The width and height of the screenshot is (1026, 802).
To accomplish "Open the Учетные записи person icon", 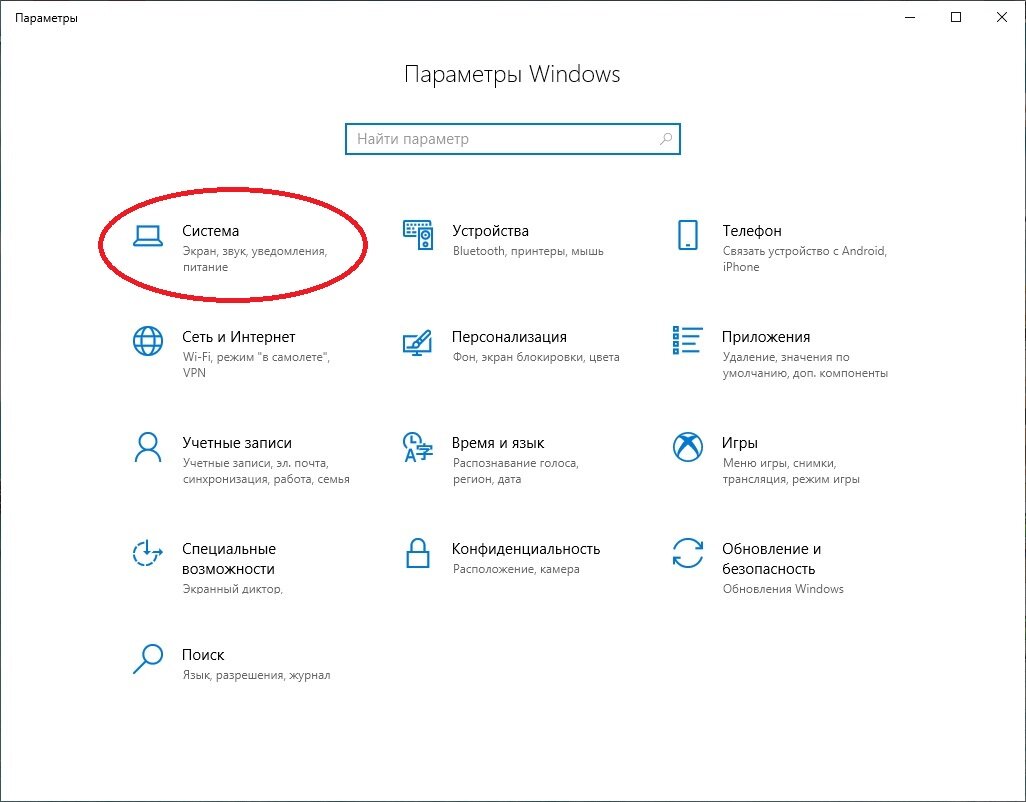I will (x=148, y=447).
